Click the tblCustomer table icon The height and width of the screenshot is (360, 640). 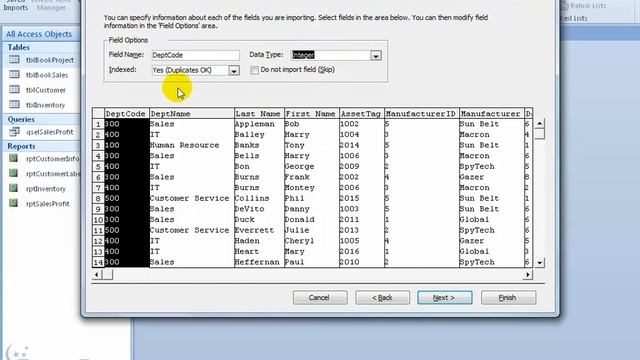[x=14, y=89]
